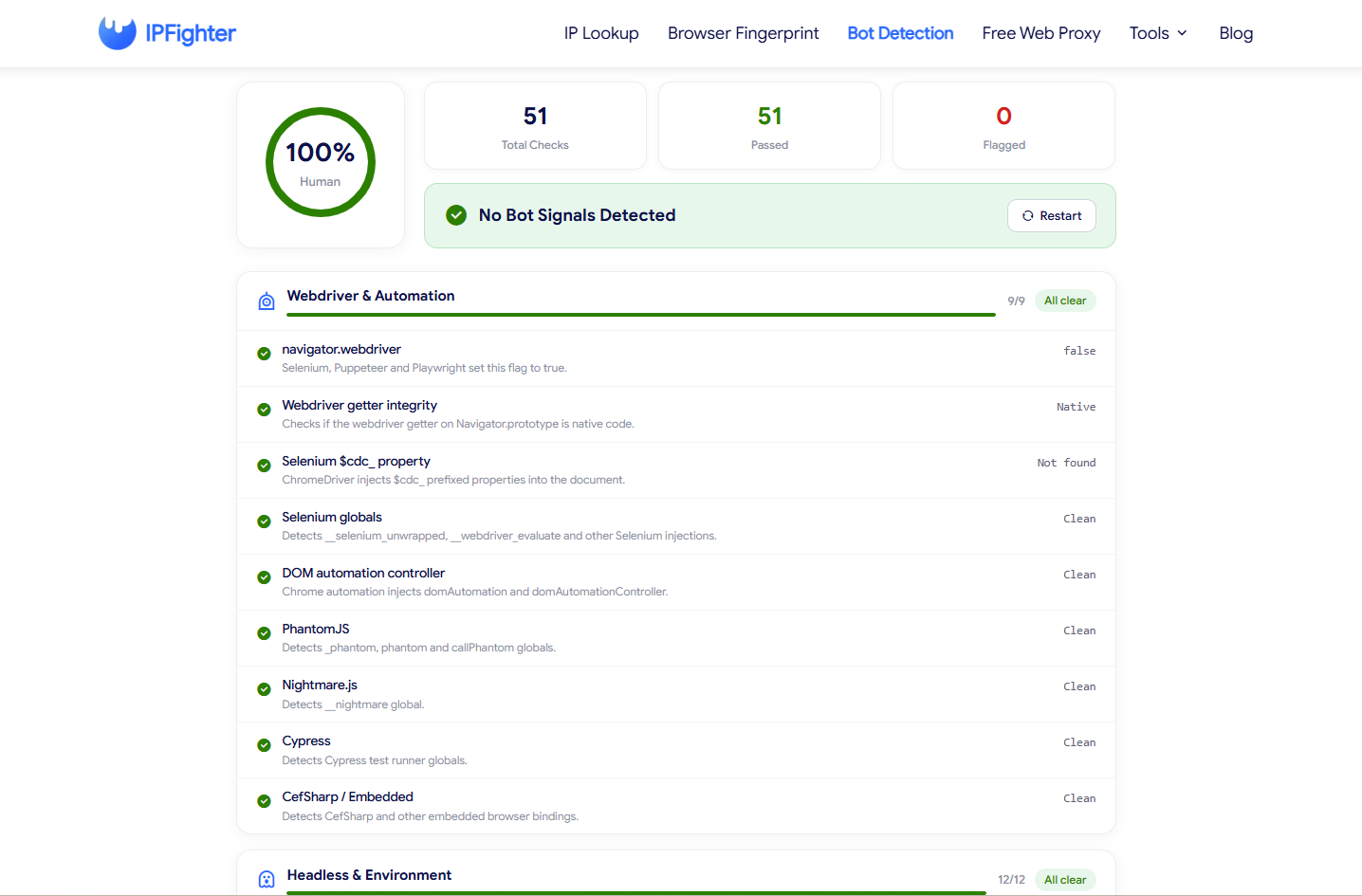The width and height of the screenshot is (1362, 896).
Task: Click the Webdriver & Automation section icon
Action: coord(267,301)
